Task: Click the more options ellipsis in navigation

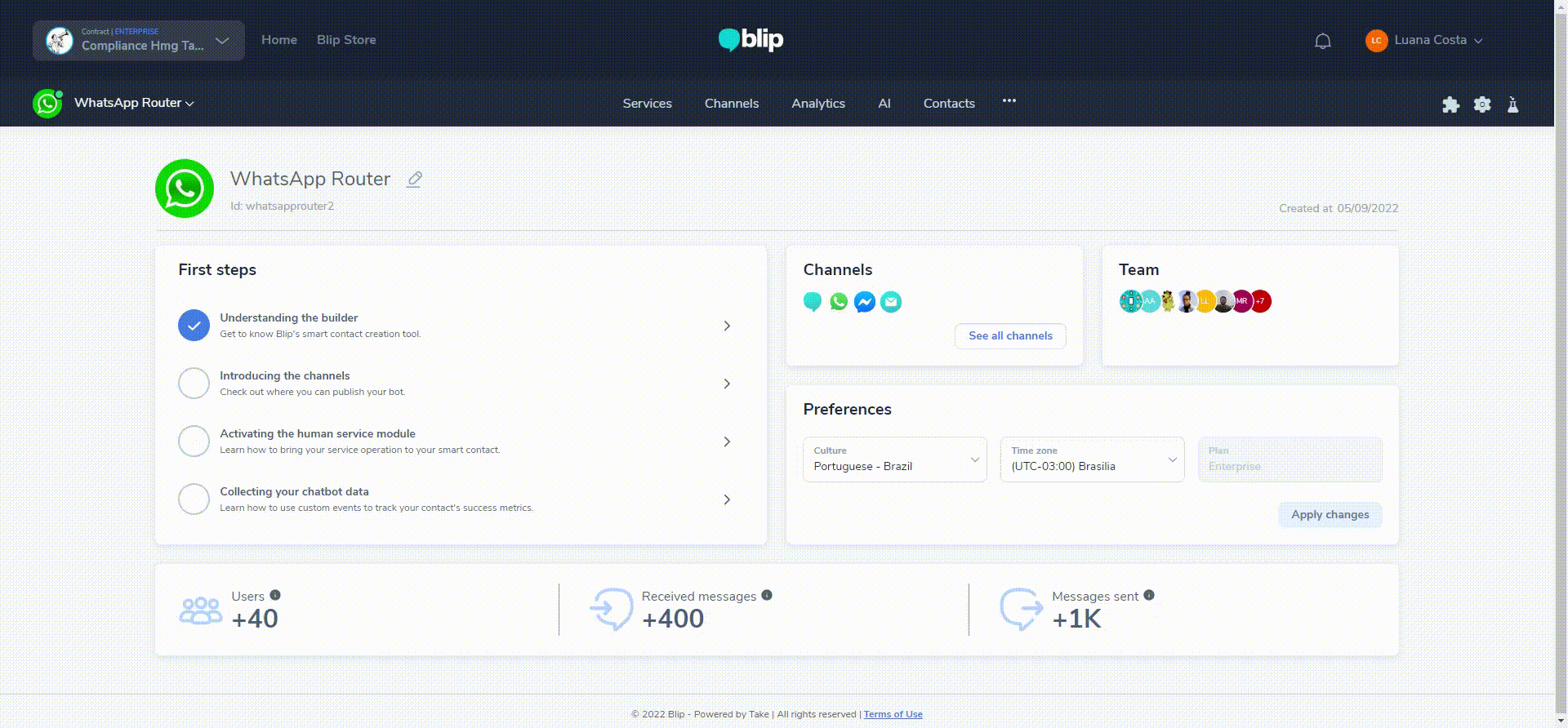Action: 1009,100
